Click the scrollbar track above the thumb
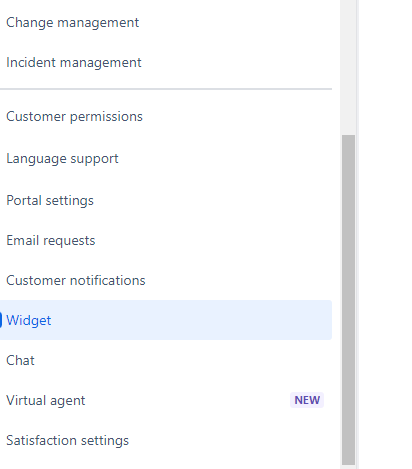 tap(348, 67)
